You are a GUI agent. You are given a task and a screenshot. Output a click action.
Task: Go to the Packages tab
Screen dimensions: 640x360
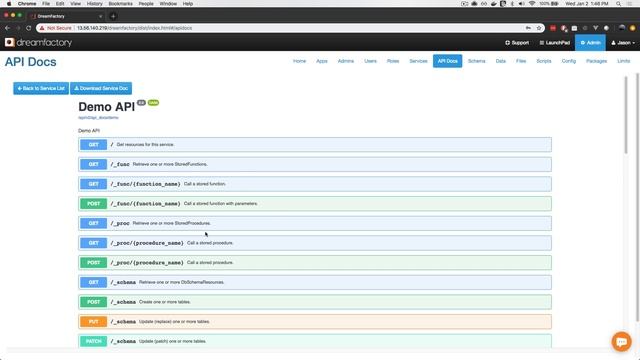tap(596, 61)
